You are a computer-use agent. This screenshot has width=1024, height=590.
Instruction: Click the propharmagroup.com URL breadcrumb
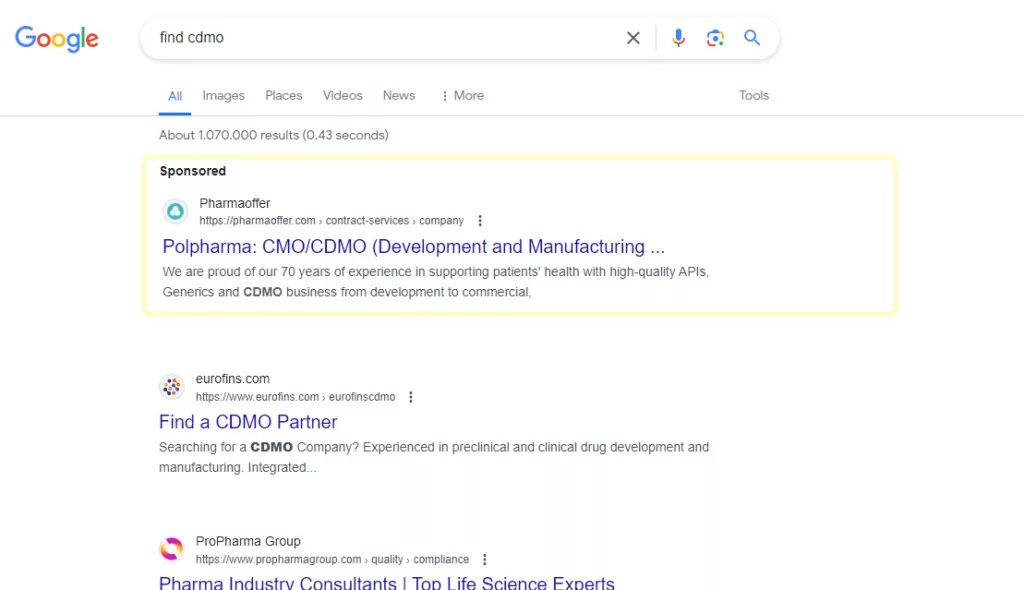tap(332, 559)
